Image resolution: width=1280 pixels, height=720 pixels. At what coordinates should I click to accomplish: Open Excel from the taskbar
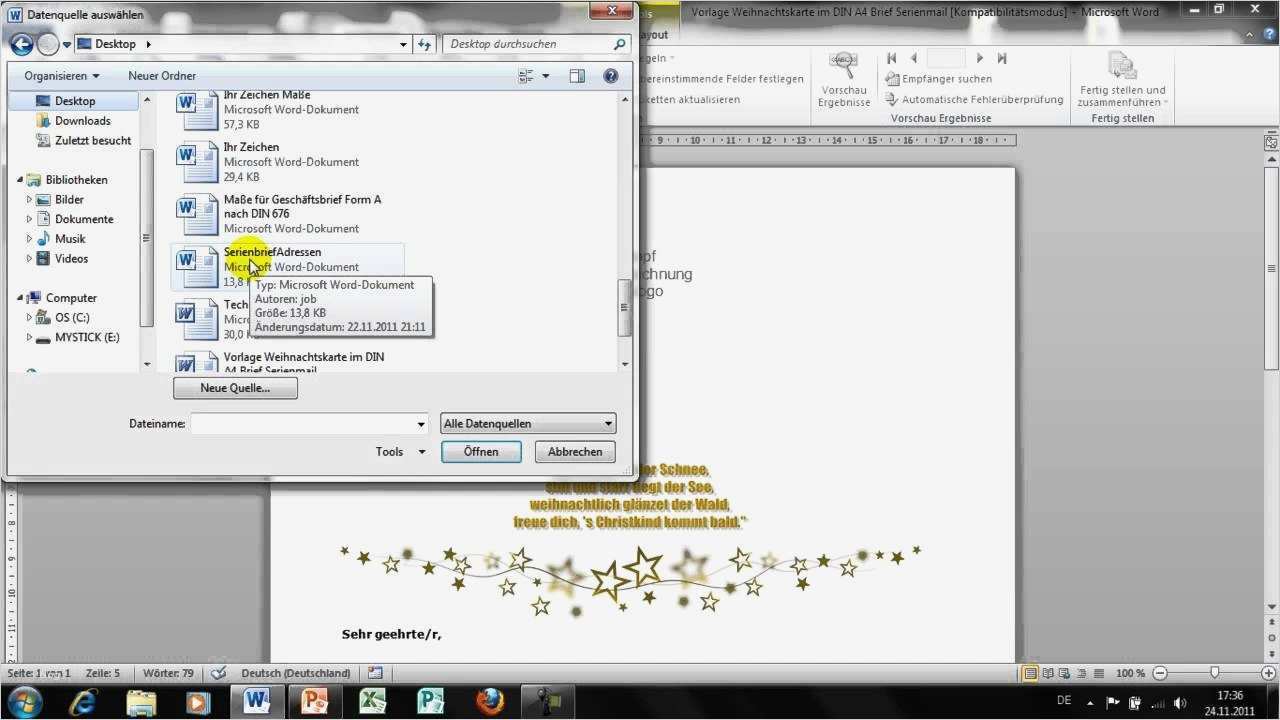[x=373, y=701]
